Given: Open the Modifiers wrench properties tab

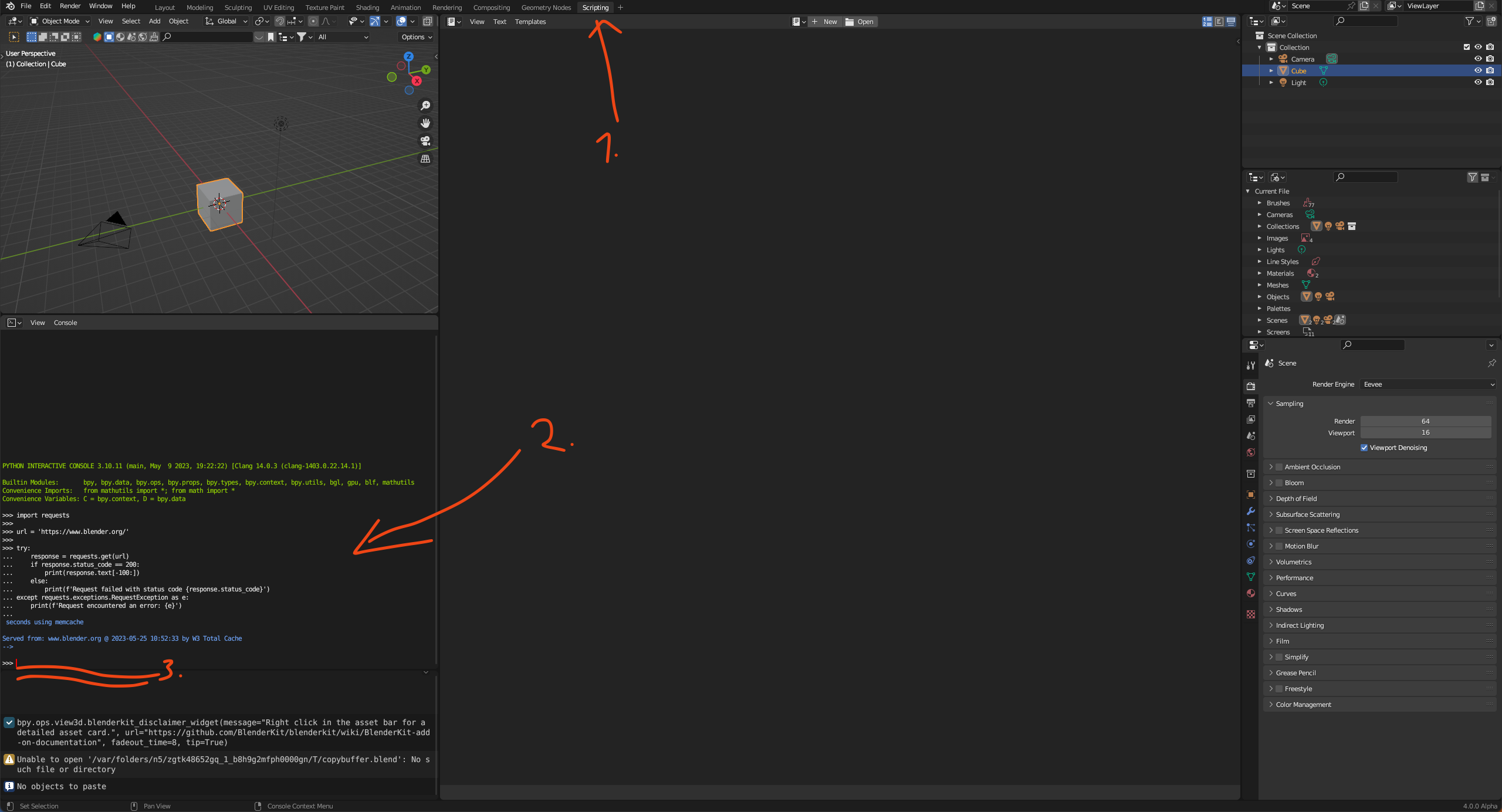Looking at the screenshot, I should (1251, 511).
